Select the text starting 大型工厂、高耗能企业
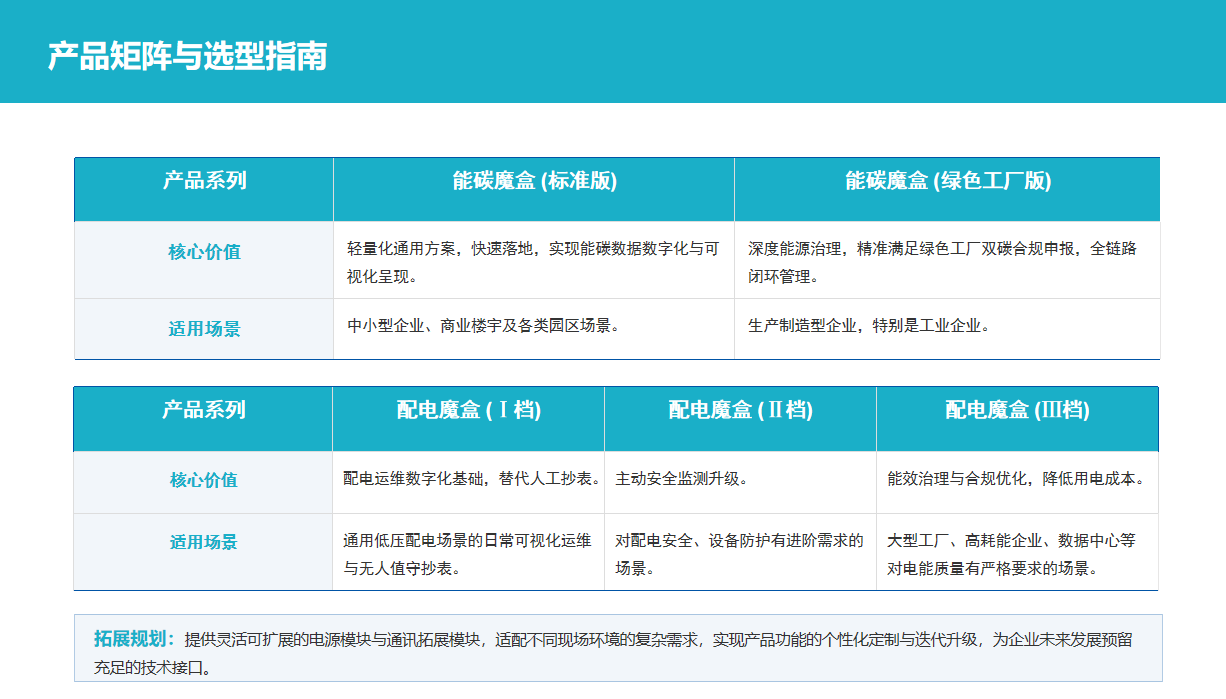This screenshot has height=699, width=1226. click(x=1011, y=554)
